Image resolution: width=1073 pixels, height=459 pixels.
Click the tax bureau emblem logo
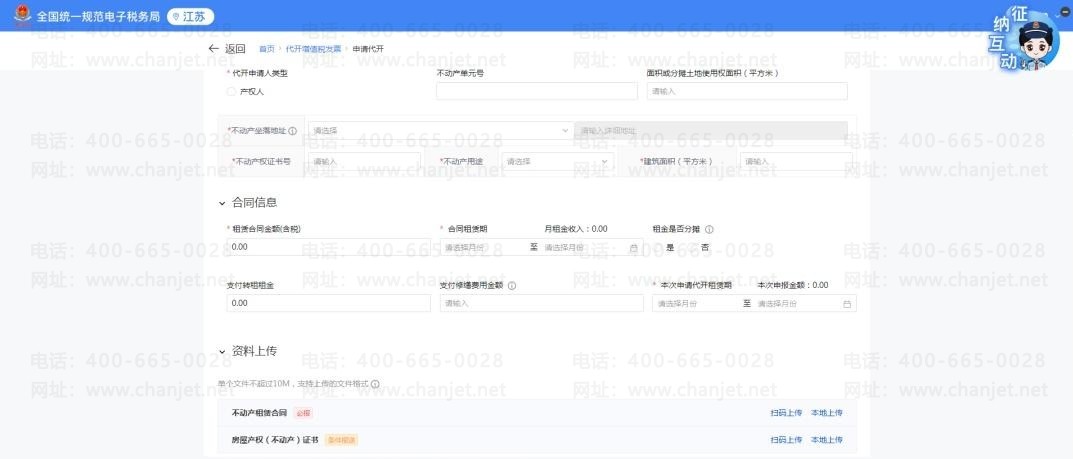click(22, 15)
